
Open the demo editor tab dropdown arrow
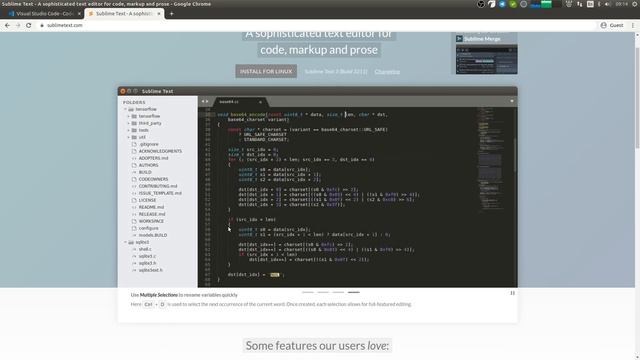512,101
